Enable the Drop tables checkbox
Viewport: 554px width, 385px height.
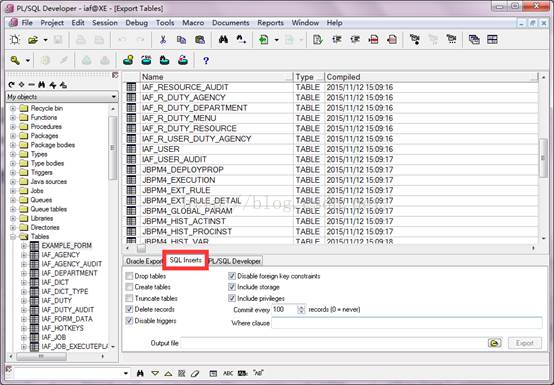(x=129, y=276)
